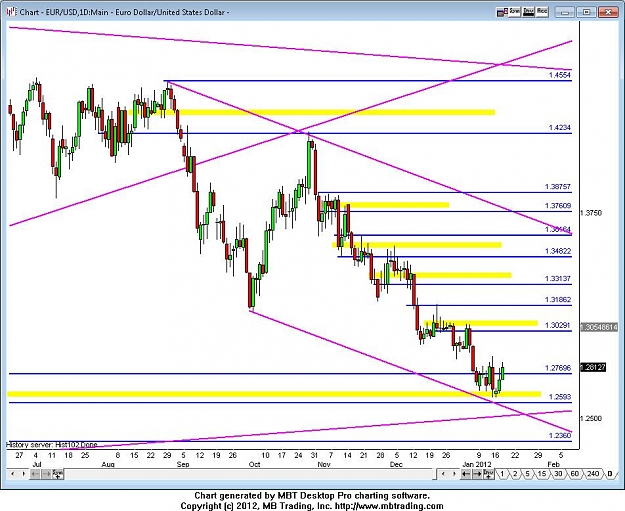
Task: Click the Inv button in title bar
Action: point(528,12)
